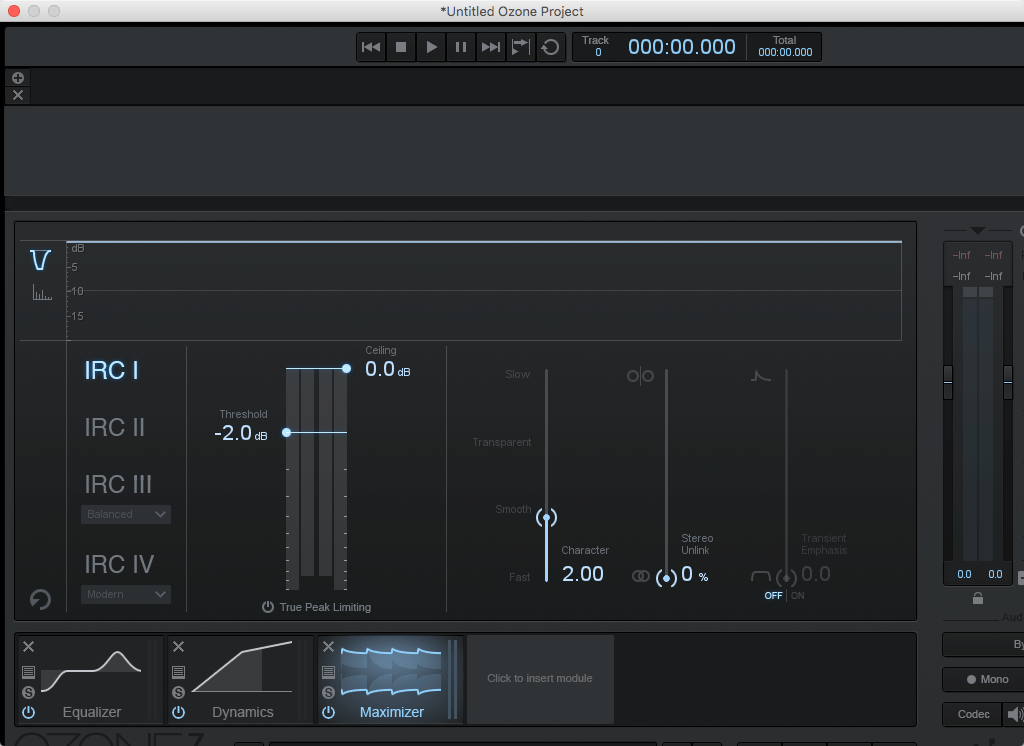Edit the Ceiling 0.0 dB value

point(387,370)
